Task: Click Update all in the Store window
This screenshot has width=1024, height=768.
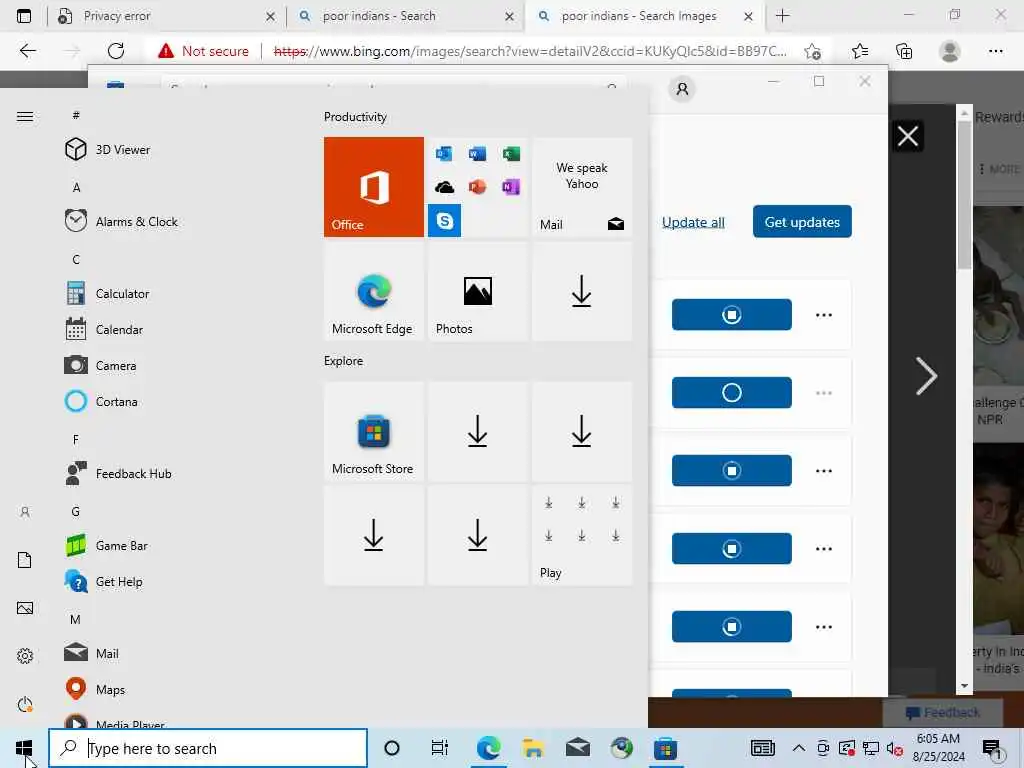Action: point(693,222)
